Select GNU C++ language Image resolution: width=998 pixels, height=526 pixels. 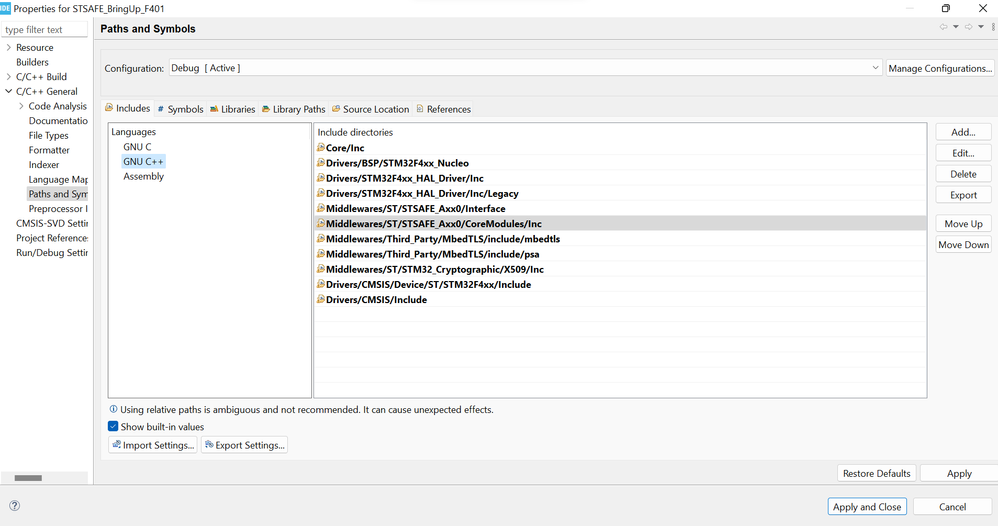point(143,161)
